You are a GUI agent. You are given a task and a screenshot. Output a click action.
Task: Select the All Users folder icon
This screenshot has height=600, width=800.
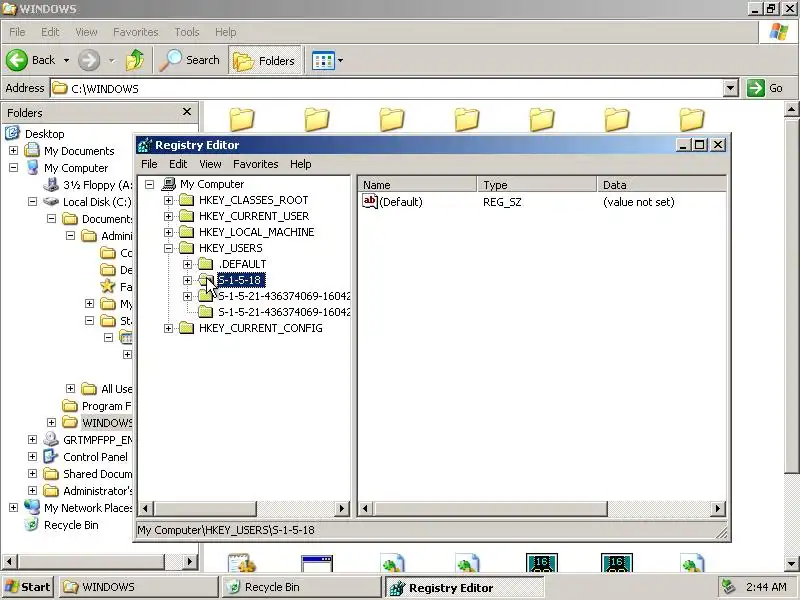tap(89, 389)
